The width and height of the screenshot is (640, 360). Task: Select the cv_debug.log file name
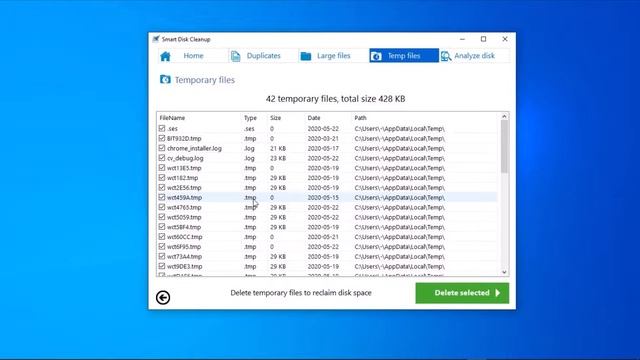coord(185,158)
